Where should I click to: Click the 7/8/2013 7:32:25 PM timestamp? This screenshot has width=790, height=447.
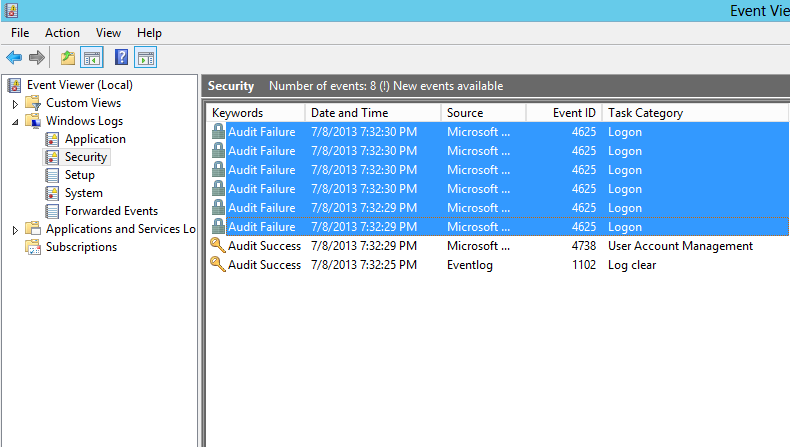tap(364, 265)
